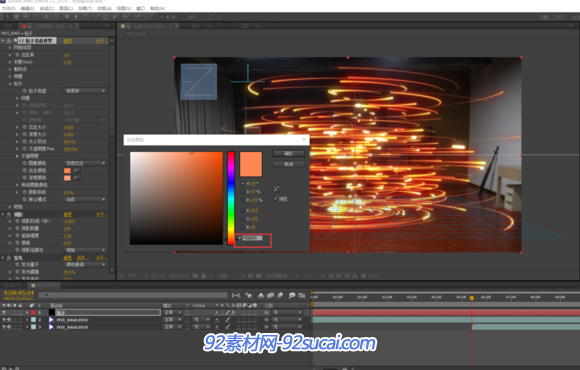Click the top confirm button in the color dialog
This screenshot has height=370, width=580.
pos(289,153)
